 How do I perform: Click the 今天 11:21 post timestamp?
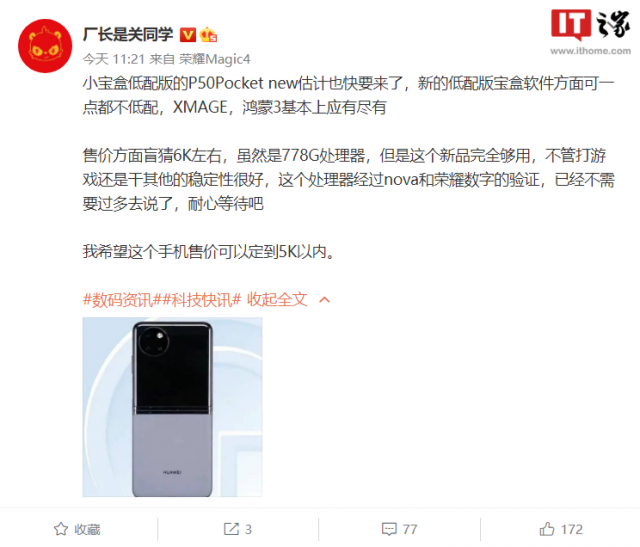(x=113, y=59)
